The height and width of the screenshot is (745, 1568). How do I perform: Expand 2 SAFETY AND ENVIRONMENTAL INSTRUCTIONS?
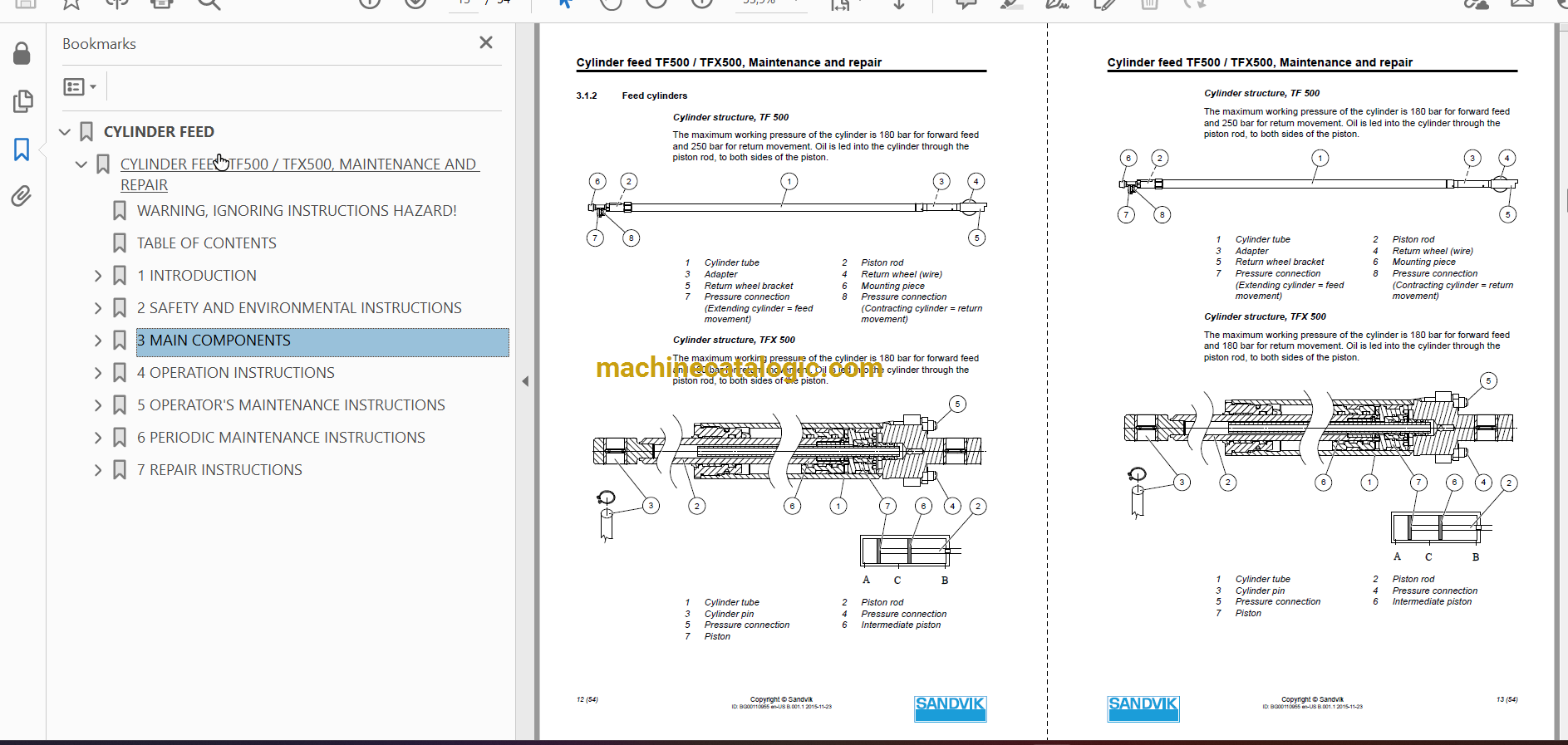click(x=98, y=308)
